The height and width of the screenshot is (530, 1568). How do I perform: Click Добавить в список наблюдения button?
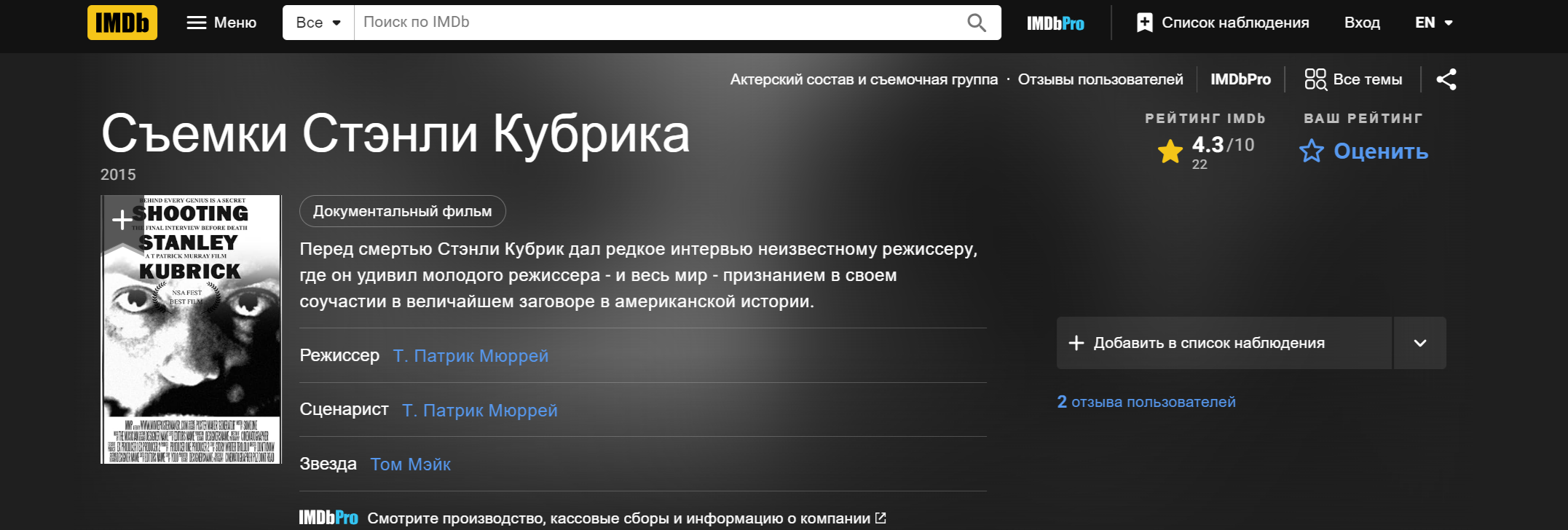click(1224, 343)
